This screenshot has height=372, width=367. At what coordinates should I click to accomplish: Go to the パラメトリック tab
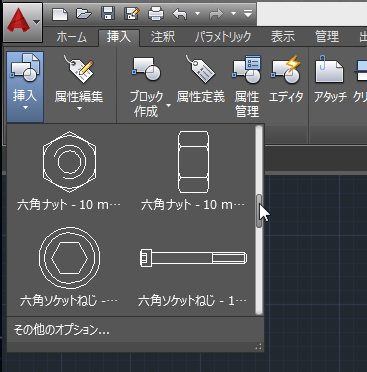tap(223, 37)
